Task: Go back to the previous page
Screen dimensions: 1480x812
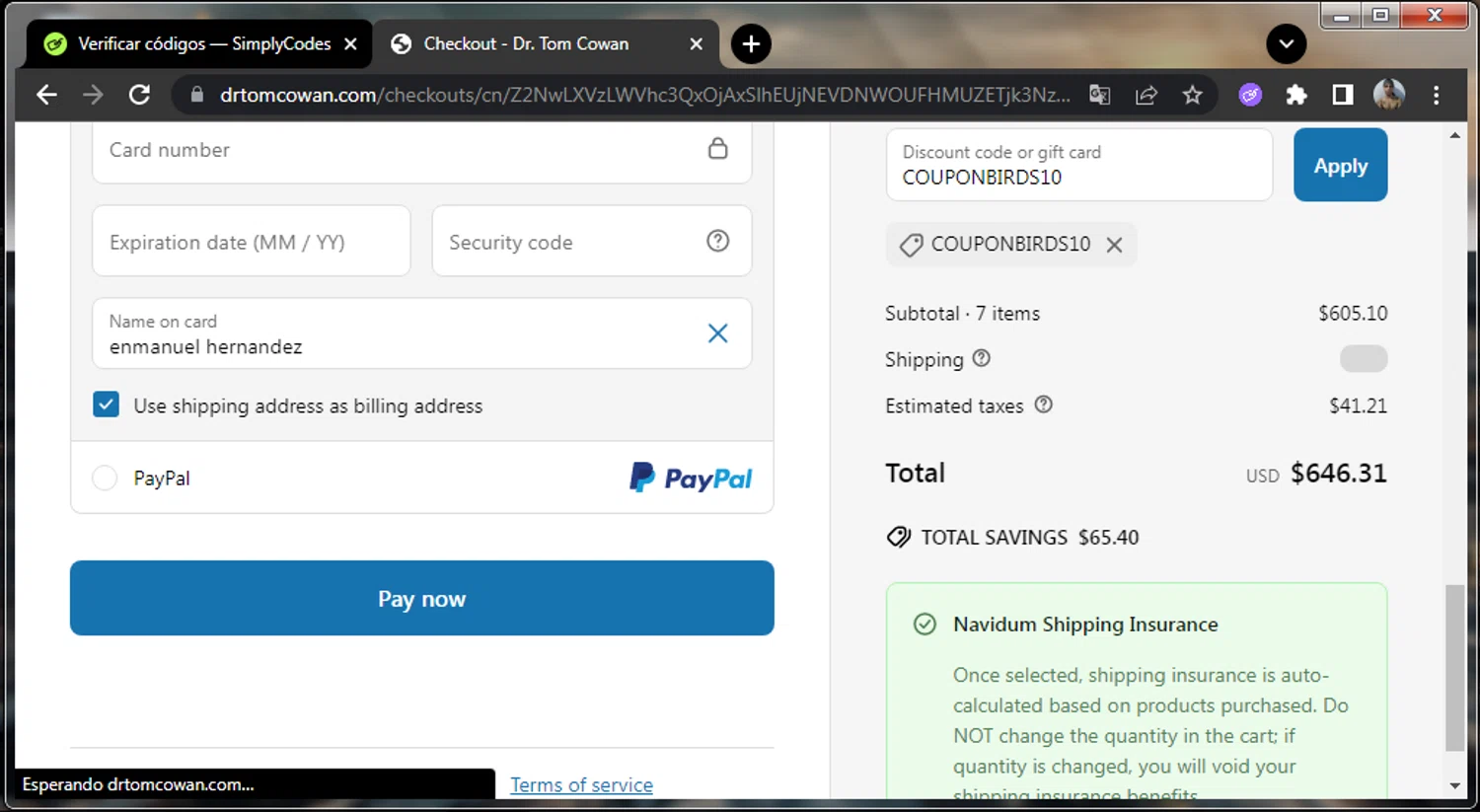Action: click(x=46, y=95)
